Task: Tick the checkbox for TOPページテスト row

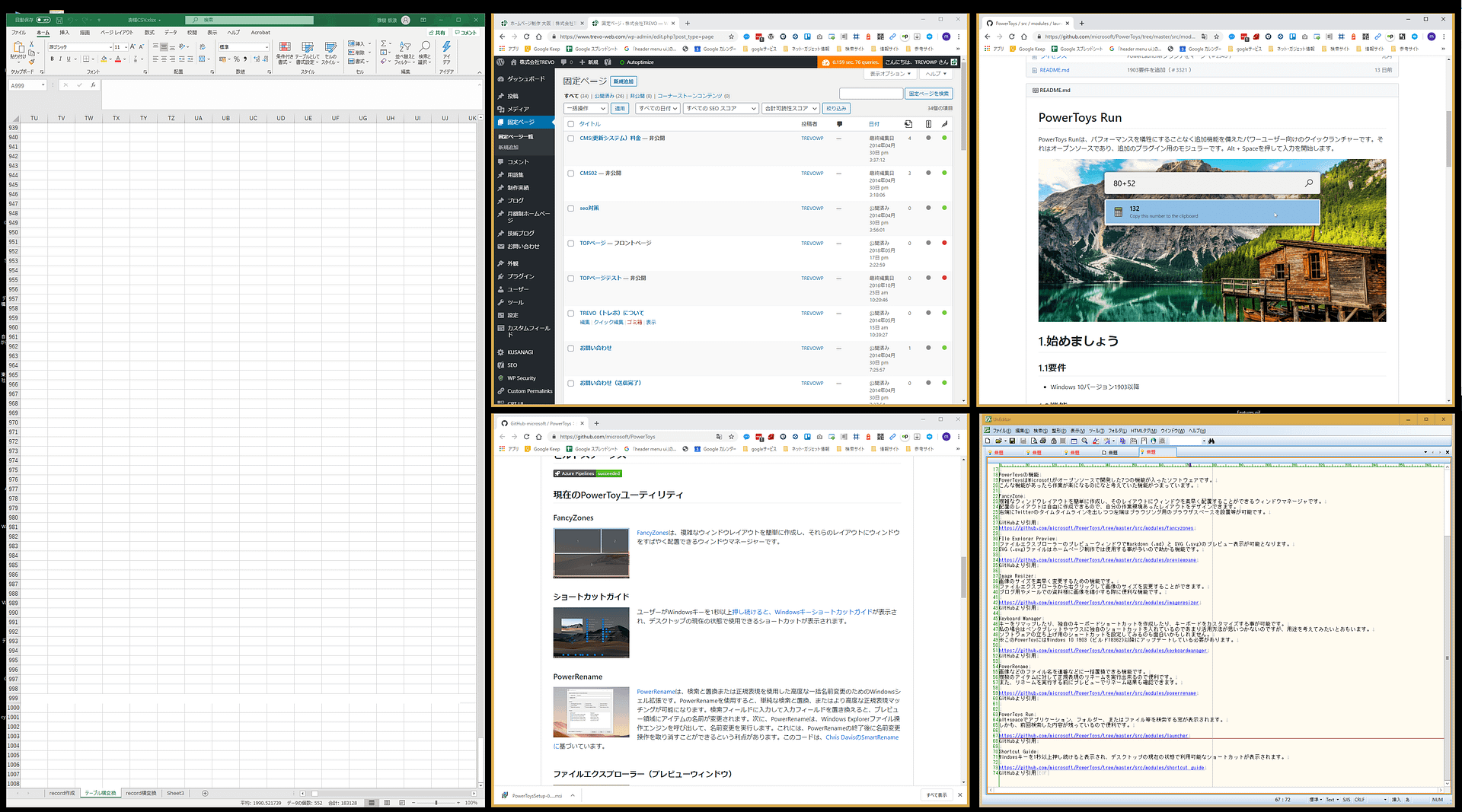Action: click(x=571, y=279)
